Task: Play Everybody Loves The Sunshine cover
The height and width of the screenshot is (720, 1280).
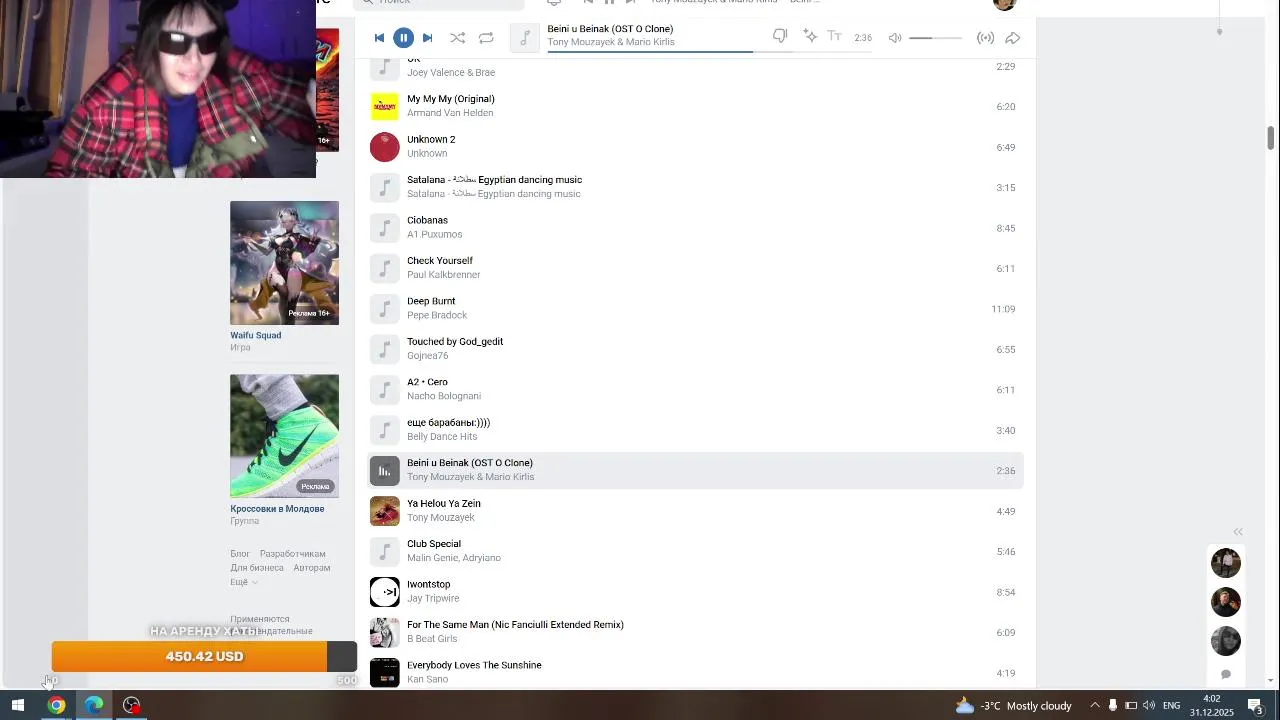Action: click(x=385, y=673)
